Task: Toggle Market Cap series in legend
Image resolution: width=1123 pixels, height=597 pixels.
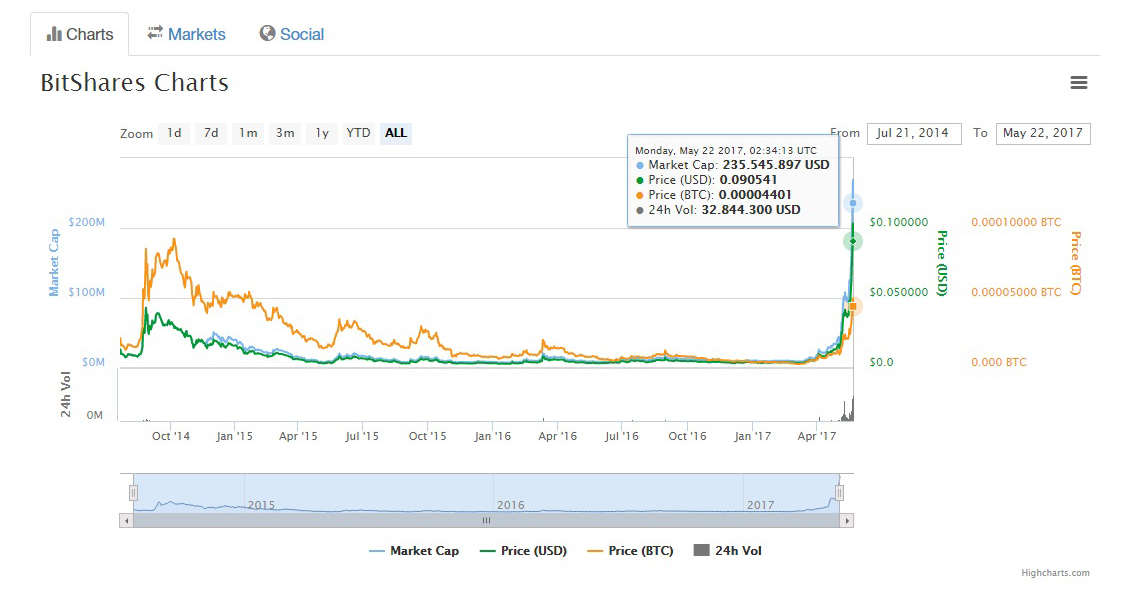Action: tap(413, 550)
